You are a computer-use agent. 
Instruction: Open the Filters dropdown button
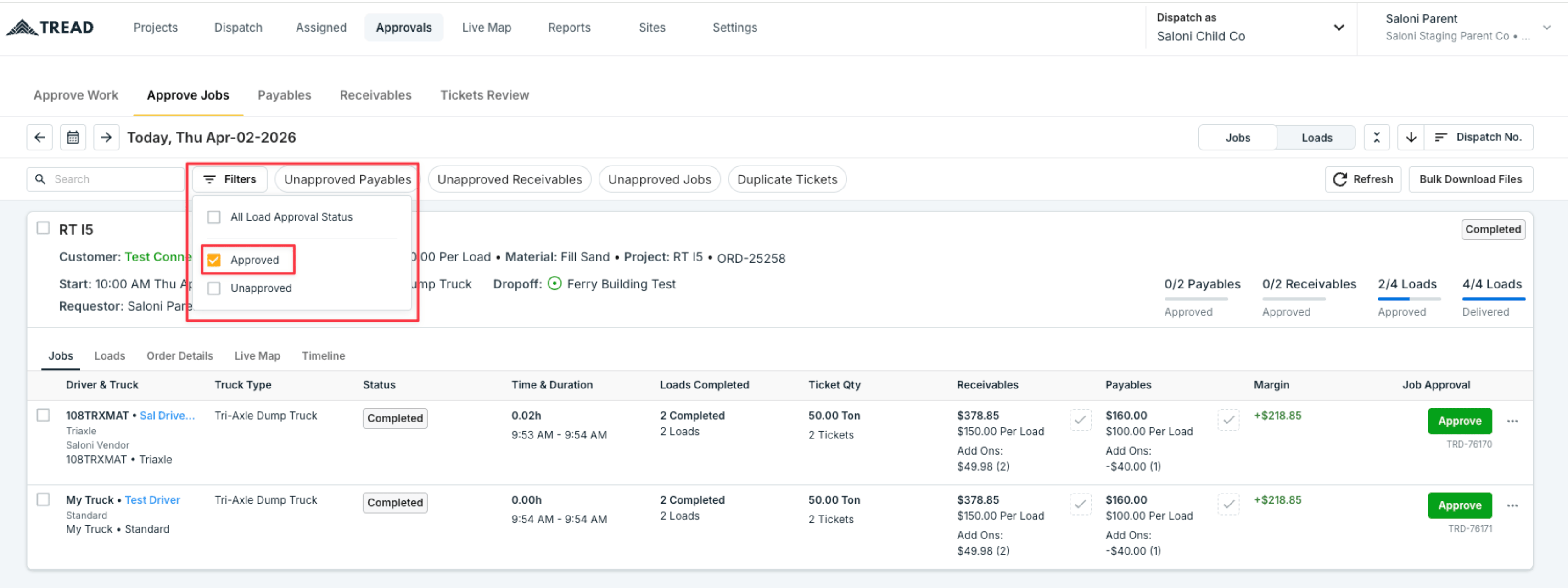[230, 179]
